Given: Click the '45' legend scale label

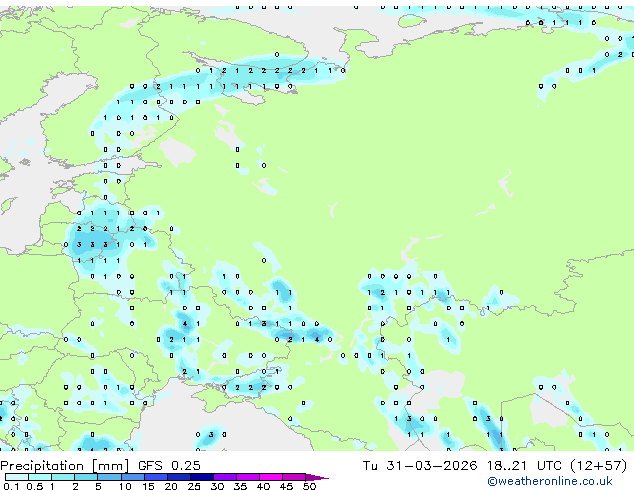Looking at the screenshot, I should pos(286,486).
